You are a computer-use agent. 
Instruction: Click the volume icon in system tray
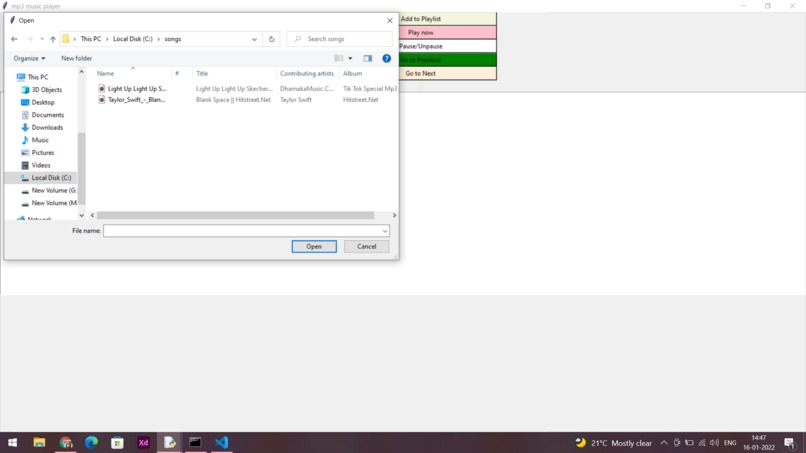[x=715, y=443]
